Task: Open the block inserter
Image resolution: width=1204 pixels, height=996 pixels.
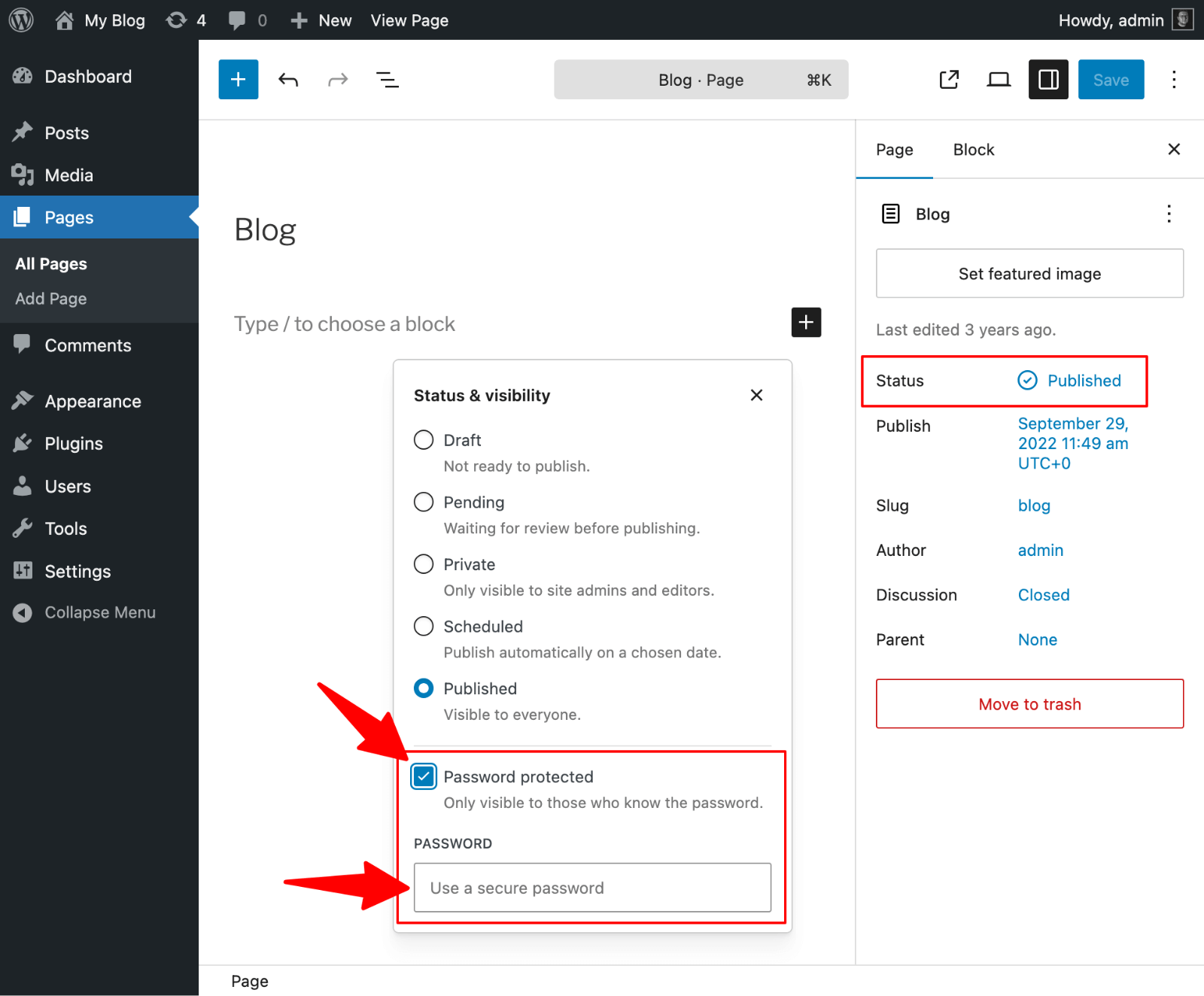Action: (238, 79)
